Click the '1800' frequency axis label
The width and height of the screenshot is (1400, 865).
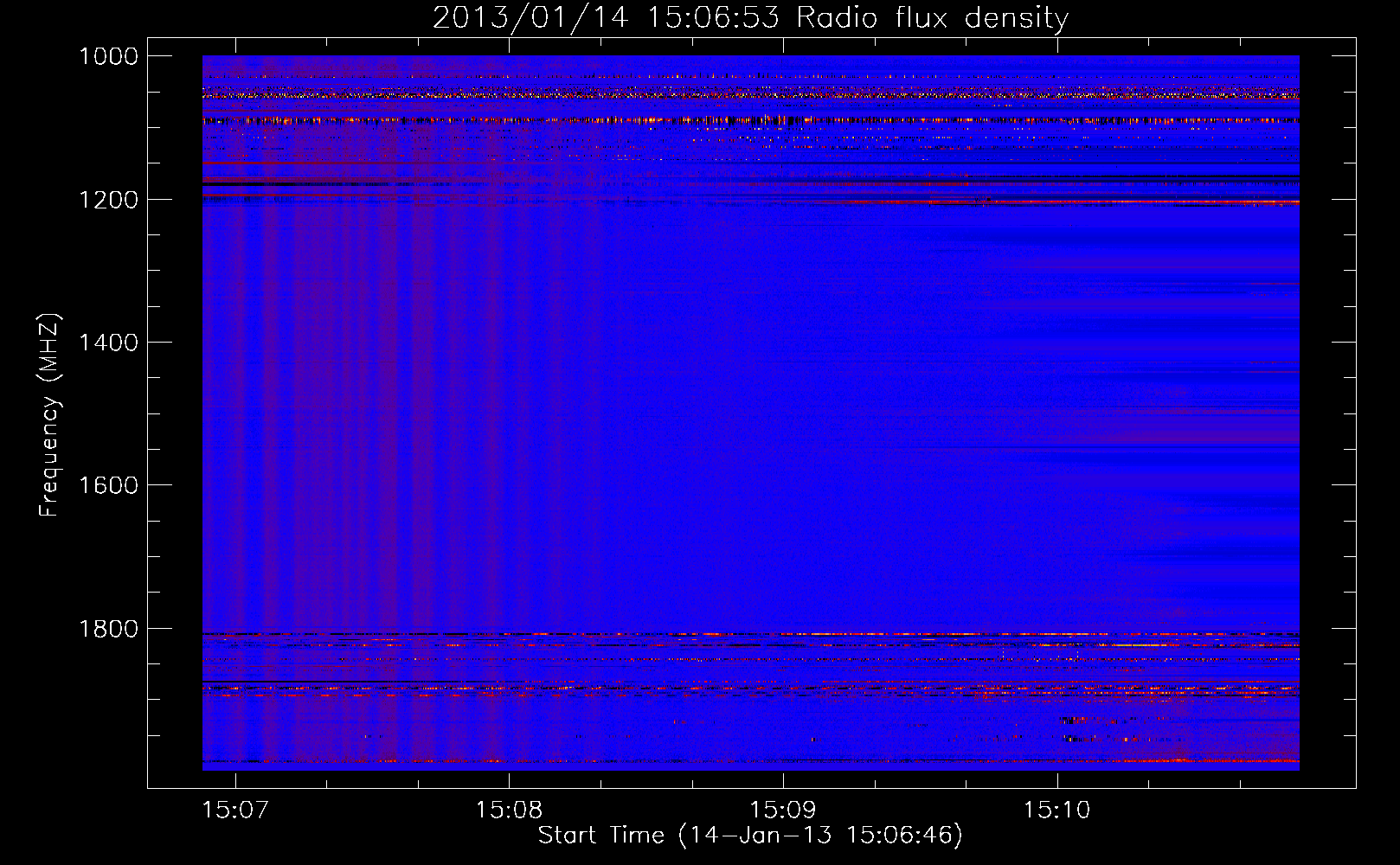click(108, 629)
